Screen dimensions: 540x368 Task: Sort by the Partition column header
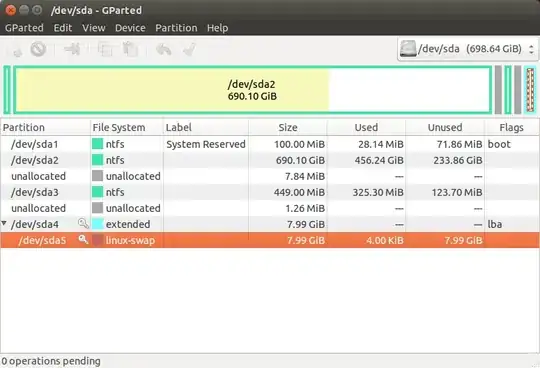click(45, 127)
